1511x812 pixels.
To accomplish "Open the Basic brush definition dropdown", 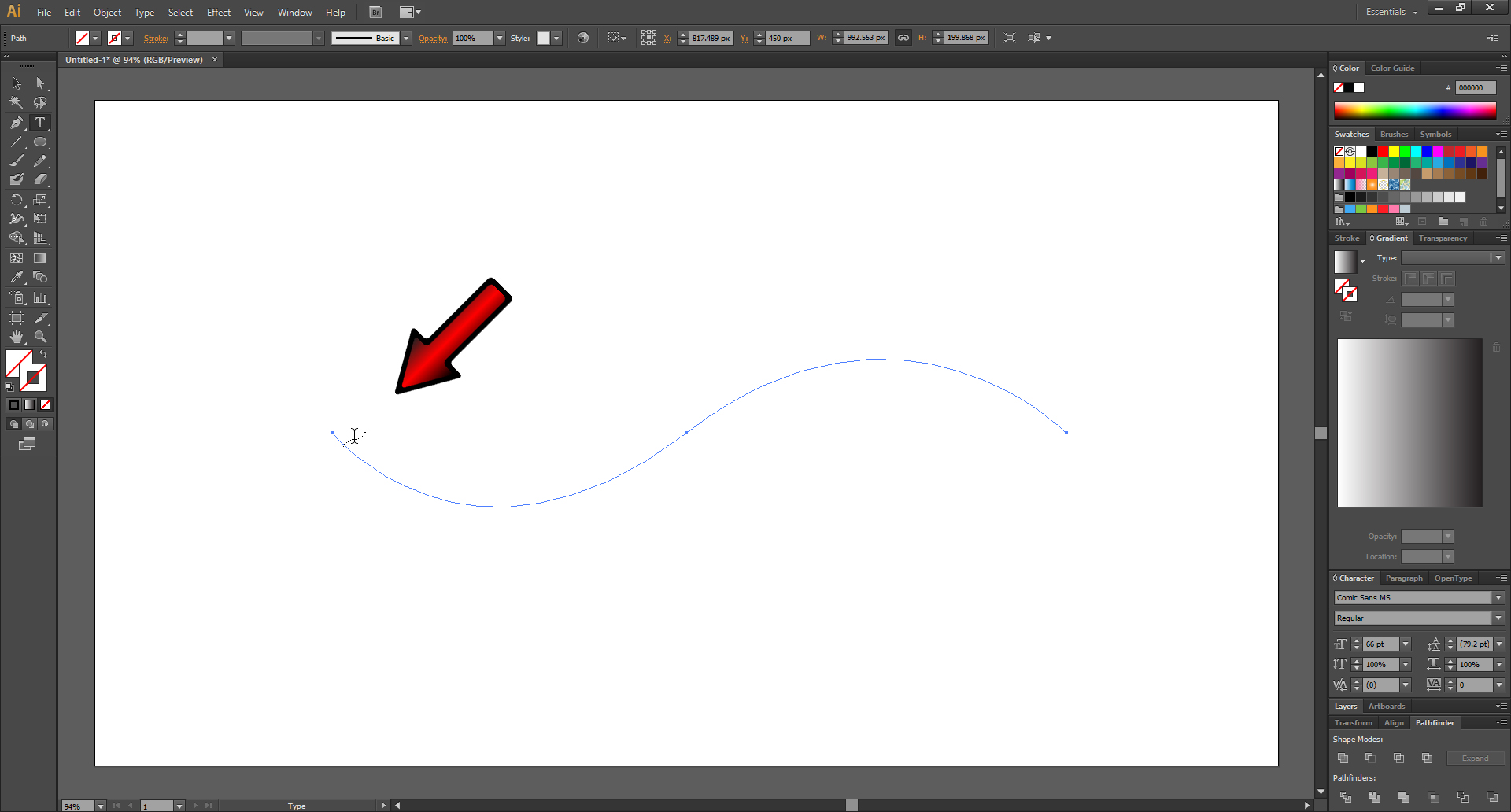I will click(406, 38).
